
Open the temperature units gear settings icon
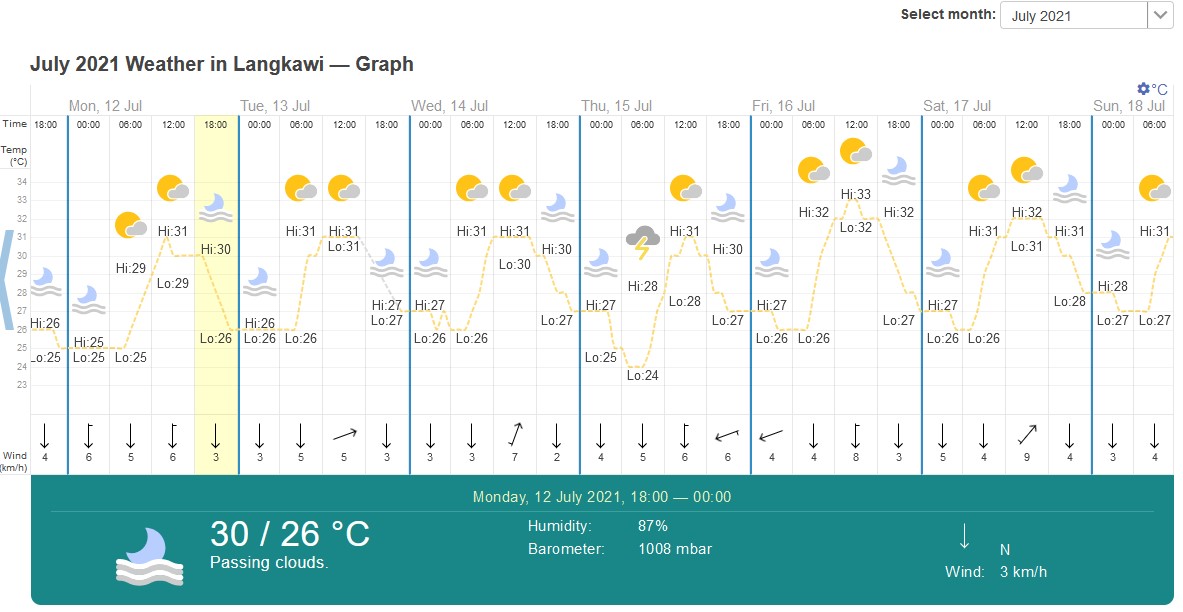point(1143,89)
